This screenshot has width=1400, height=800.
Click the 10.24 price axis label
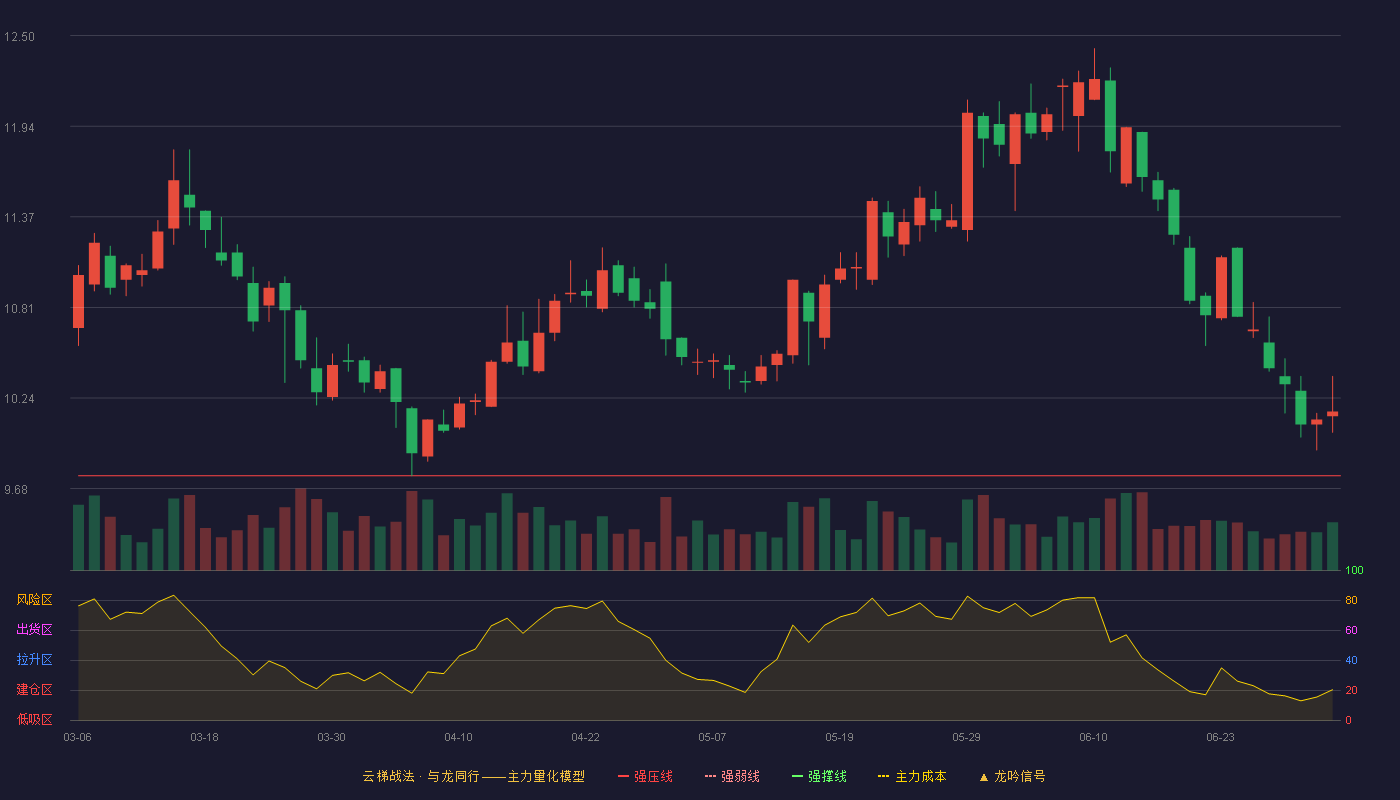[x=19, y=399]
